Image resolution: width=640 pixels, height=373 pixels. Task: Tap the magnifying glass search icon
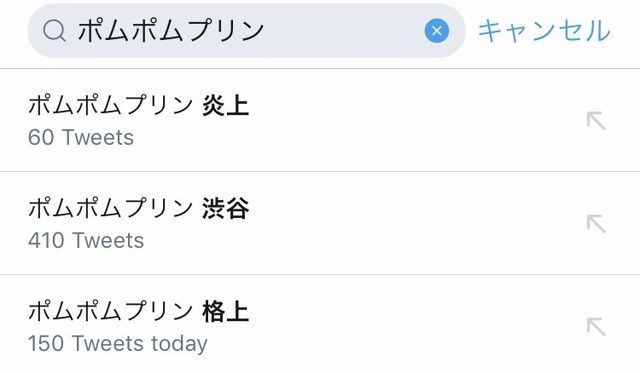[x=54, y=31]
